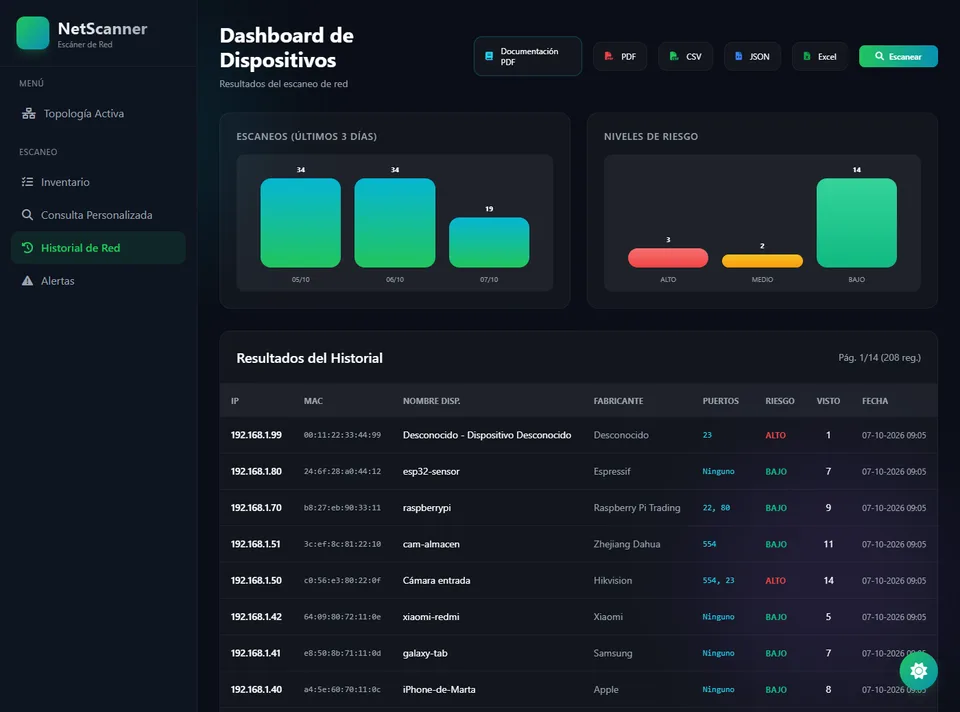Open Consulta Personalizada menu entry
The image size is (960, 712).
click(x=98, y=215)
